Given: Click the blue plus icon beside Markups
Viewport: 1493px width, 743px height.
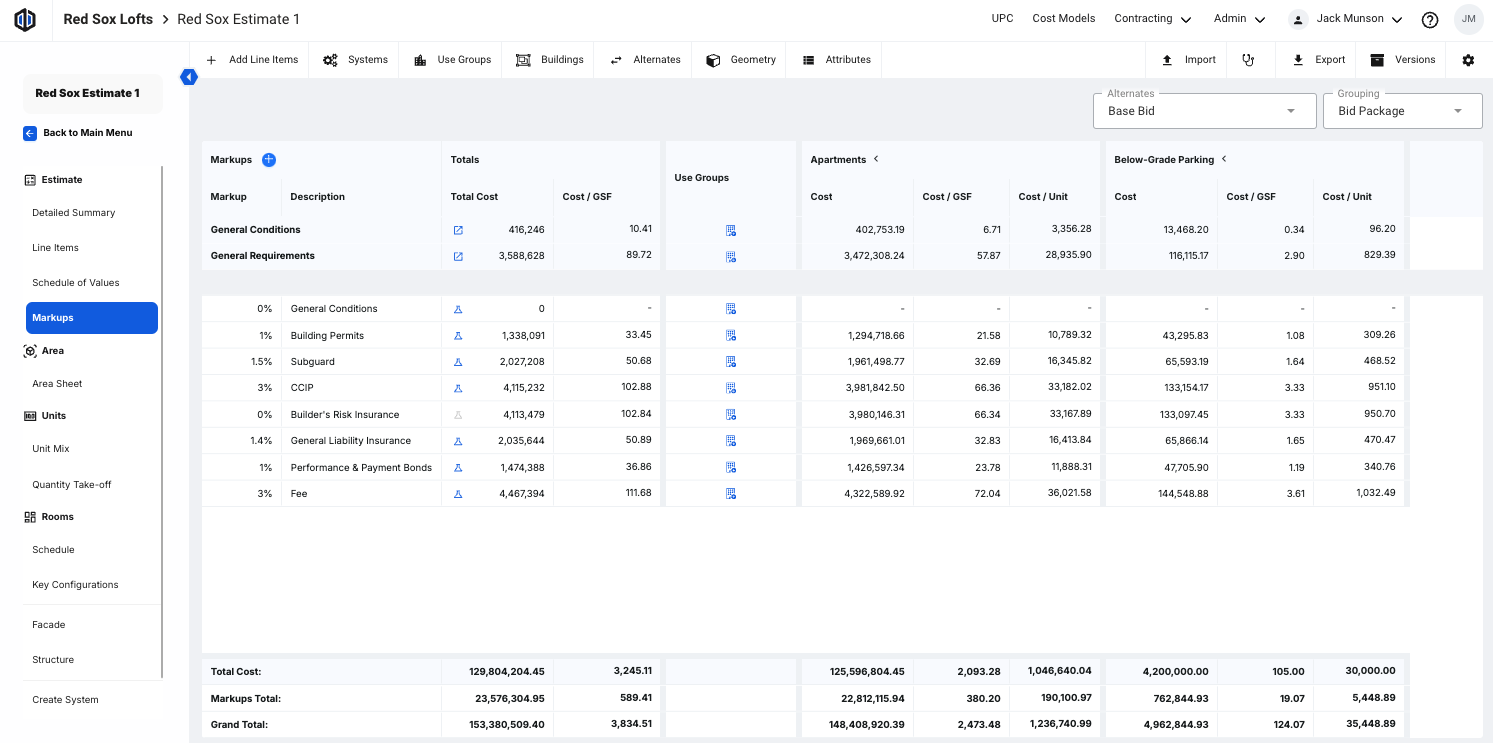Looking at the screenshot, I should [x=269, y=160].
